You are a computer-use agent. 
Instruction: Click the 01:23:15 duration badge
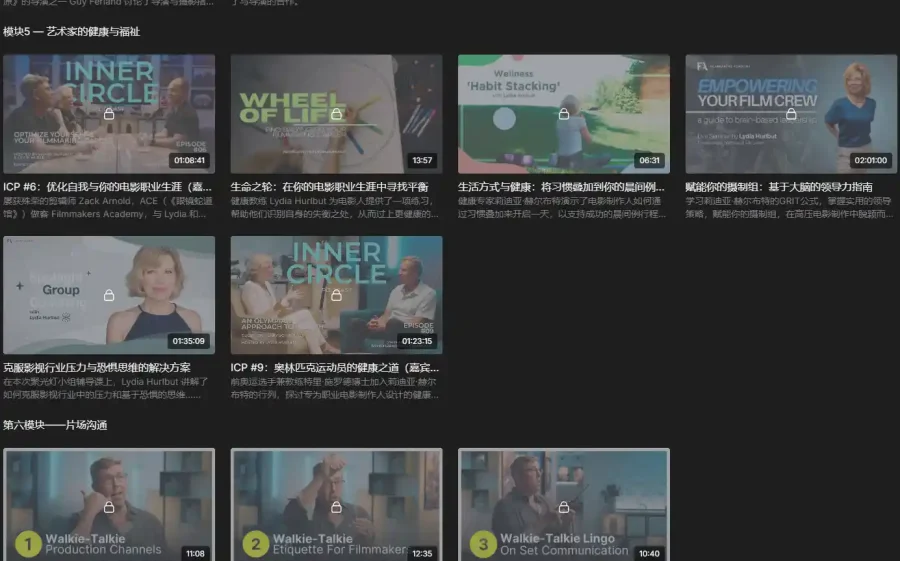[417, 341]
